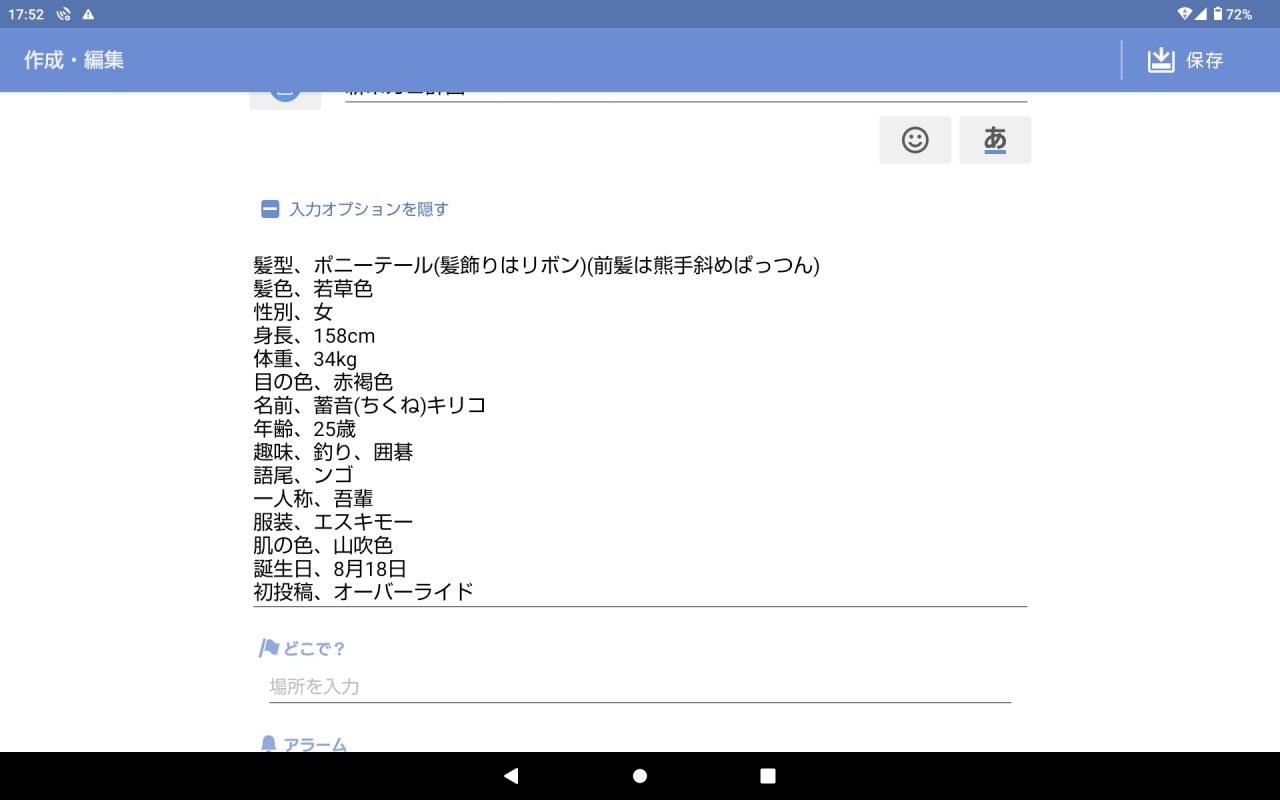Tap the 保存 save label
This screenshot has width=1280, height=800.
click(1205, 60)
